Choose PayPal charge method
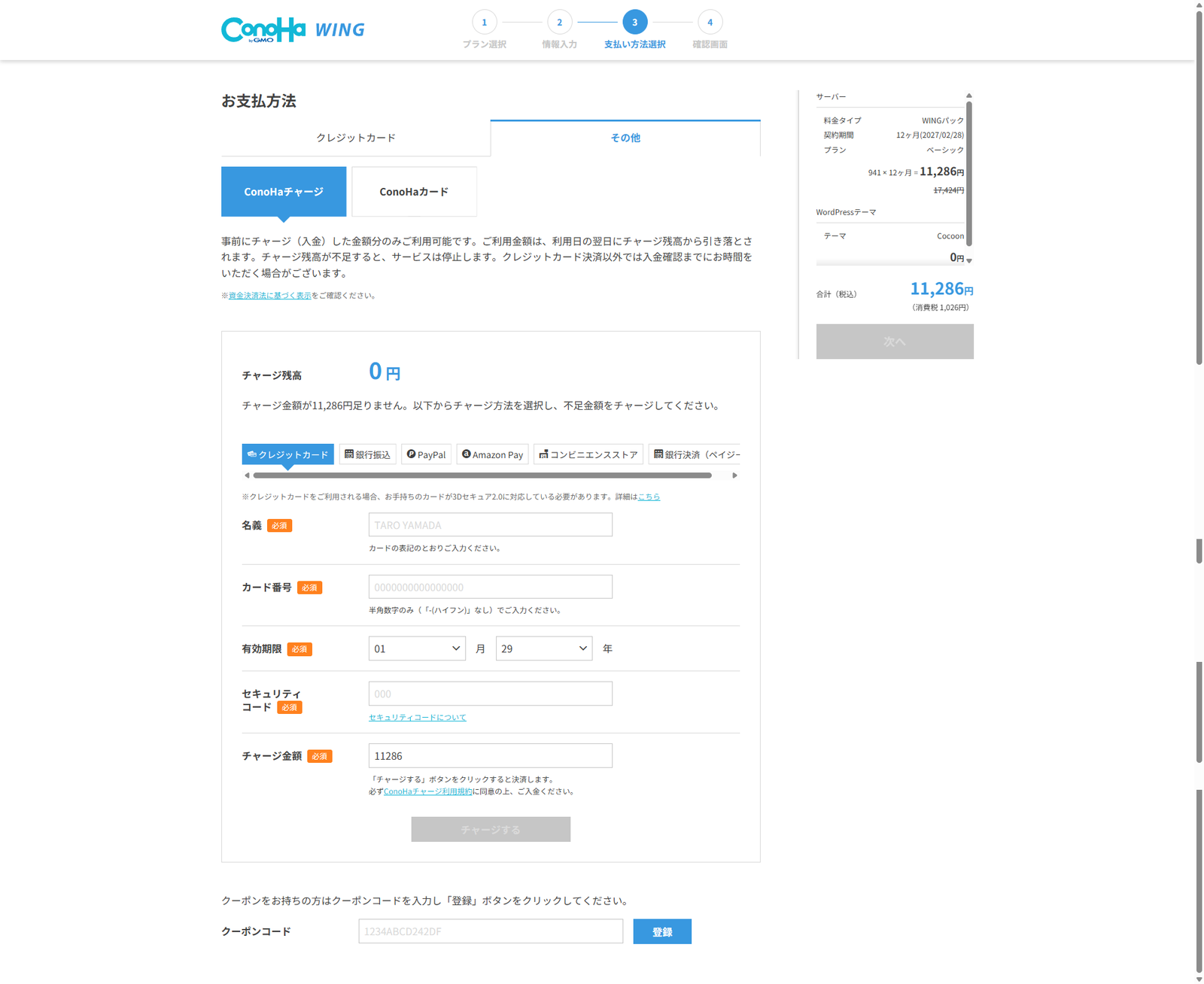Viewport: 1204px width, 984px height. coord(427,454)
